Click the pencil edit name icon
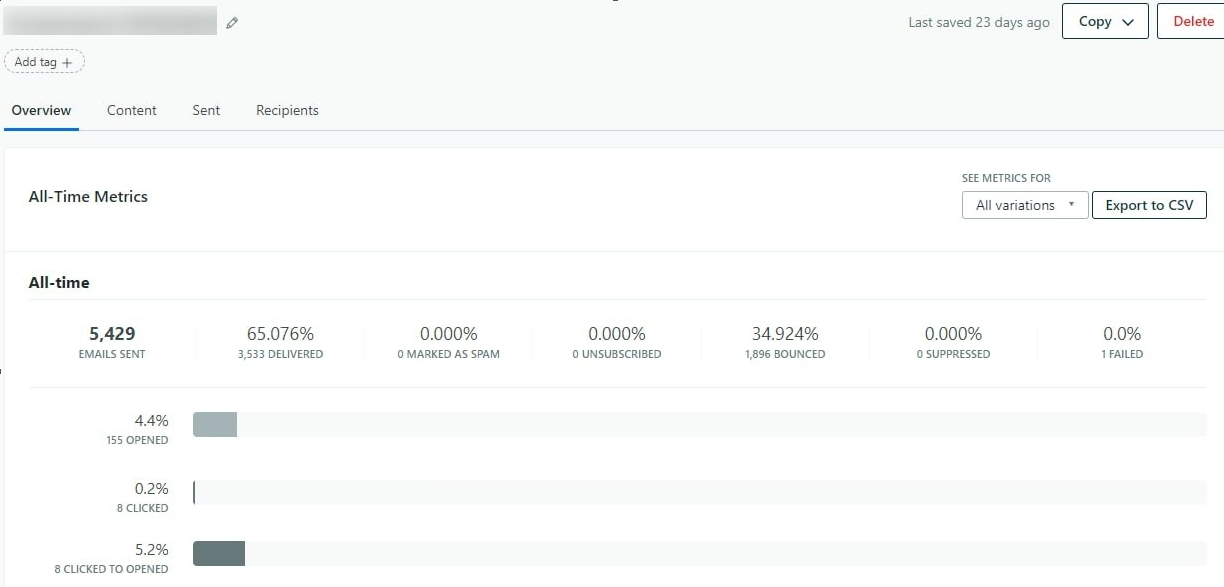 click(232, 23)
